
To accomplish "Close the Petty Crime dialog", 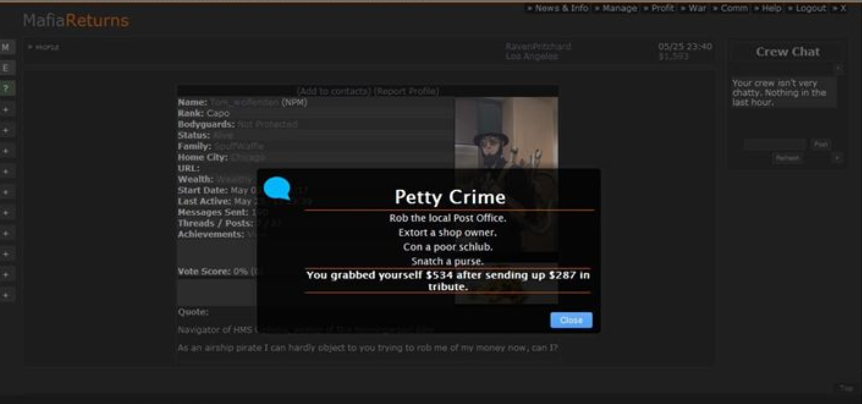I will tap(571, 320).
